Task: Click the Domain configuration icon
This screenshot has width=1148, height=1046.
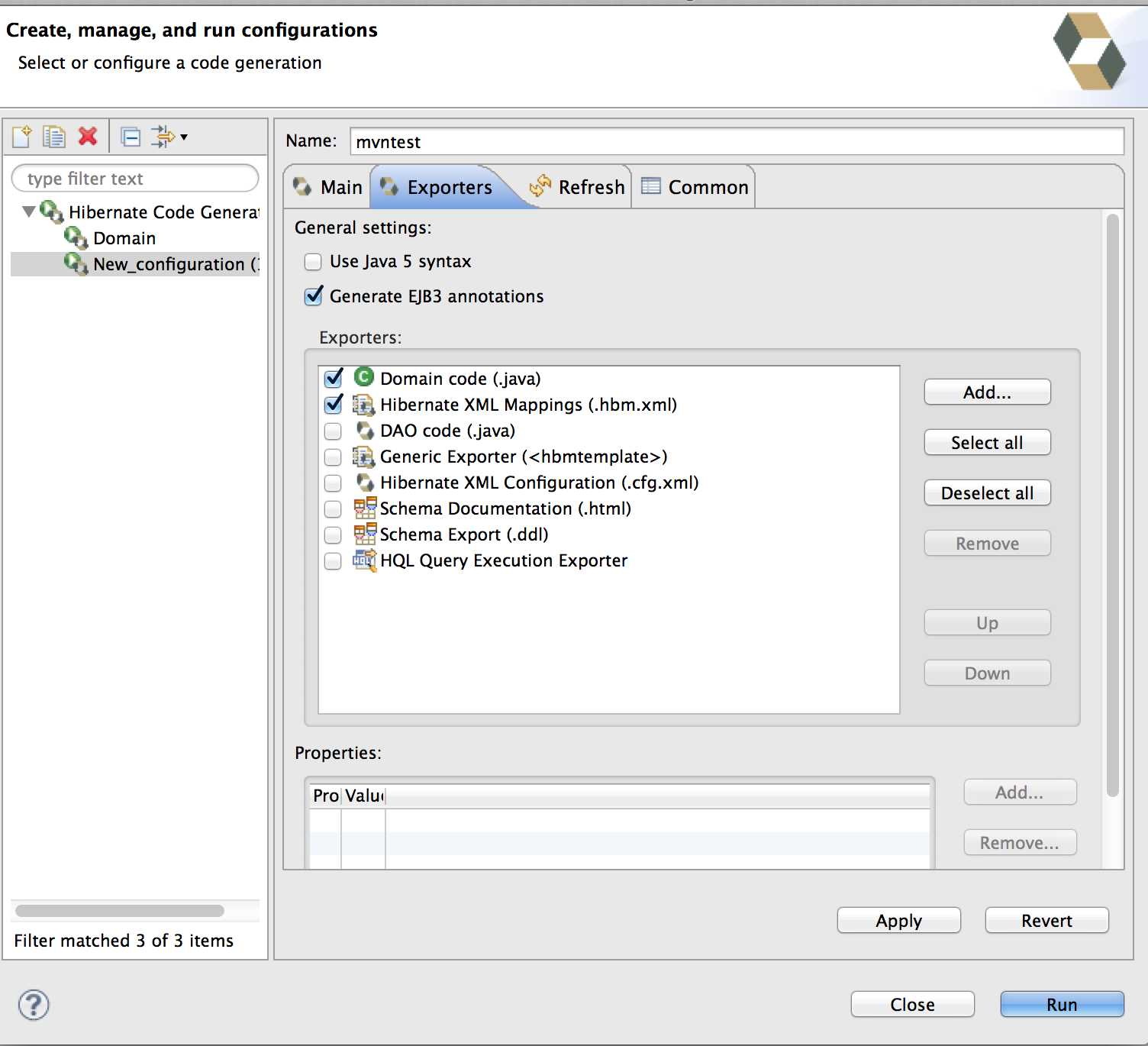Action: click(76, 237)
